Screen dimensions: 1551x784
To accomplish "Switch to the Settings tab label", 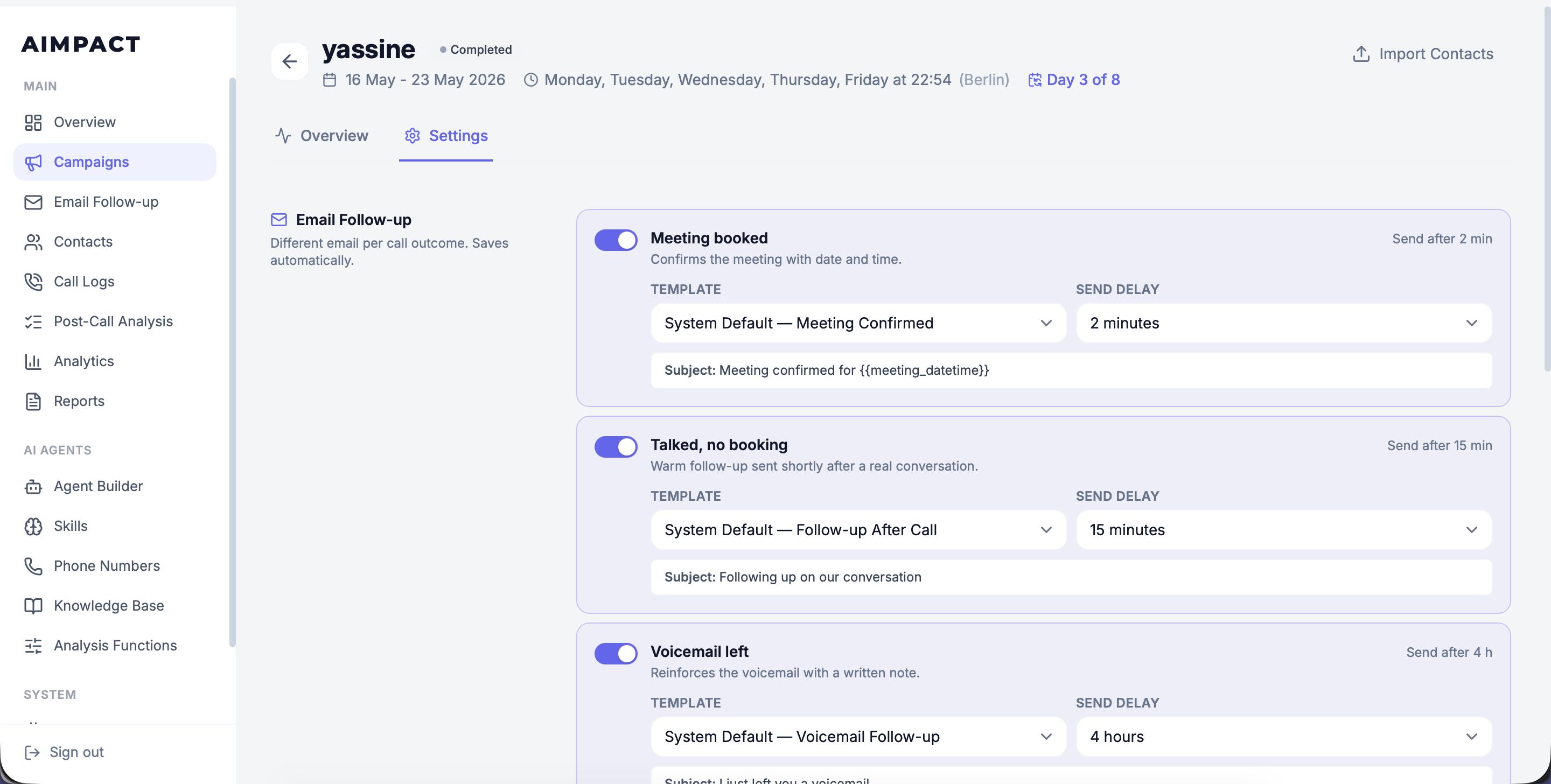I will click(458, 136).
